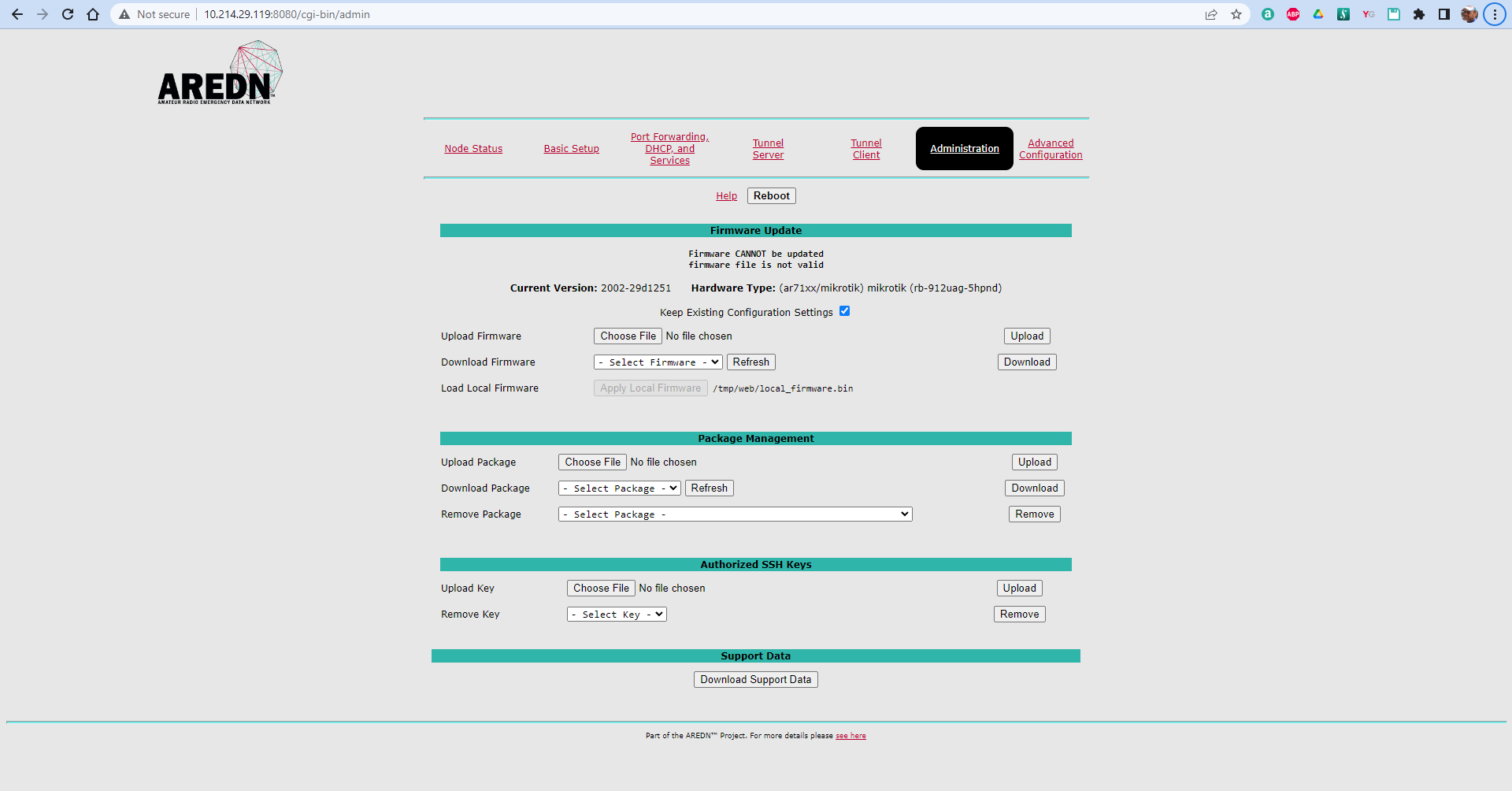
Task: Uncheck Keep Existing Configuration Settings
Action: click(x=844, y=310)
